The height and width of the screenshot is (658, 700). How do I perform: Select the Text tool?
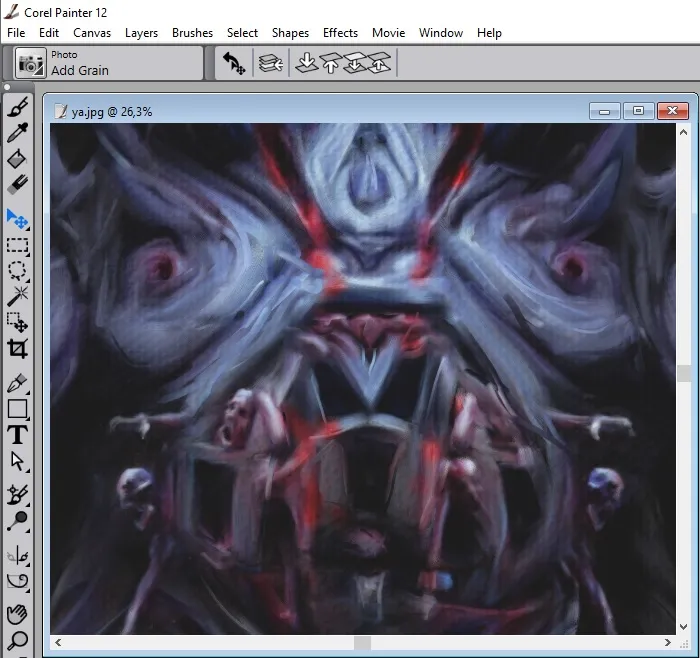(x=17, y=435)
